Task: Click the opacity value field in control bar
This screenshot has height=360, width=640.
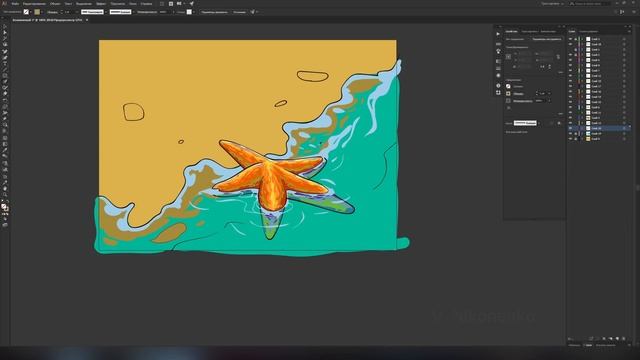Action: tap(163, 12)
